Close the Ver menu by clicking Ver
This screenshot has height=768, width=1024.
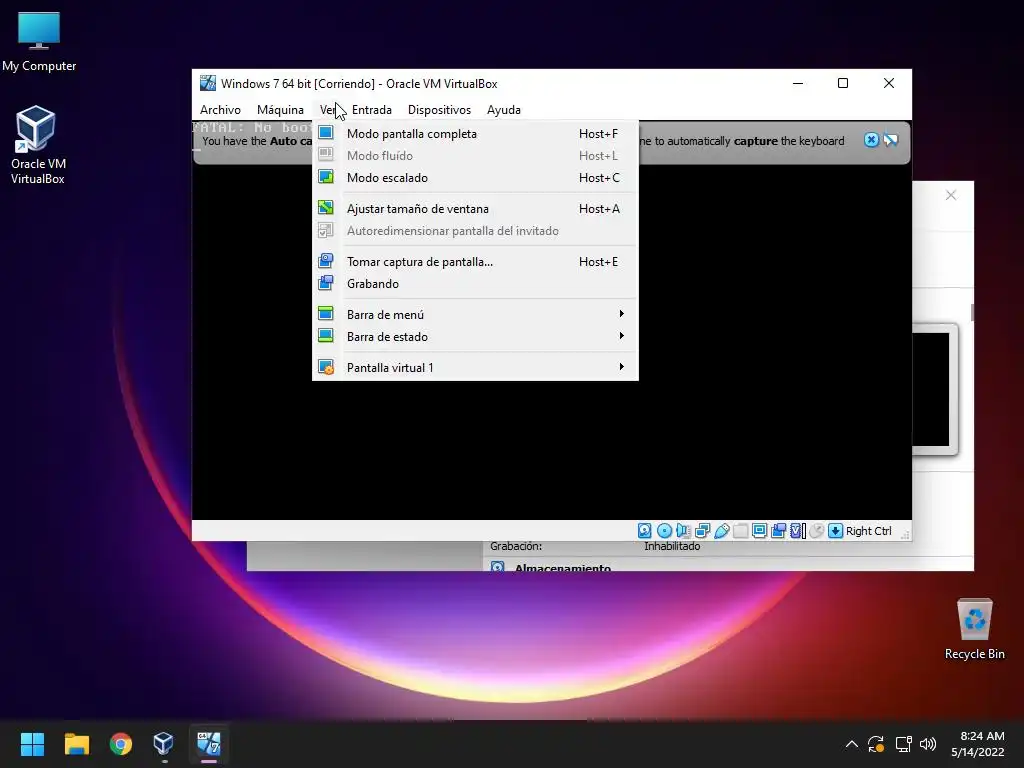[x=328, y=110]
